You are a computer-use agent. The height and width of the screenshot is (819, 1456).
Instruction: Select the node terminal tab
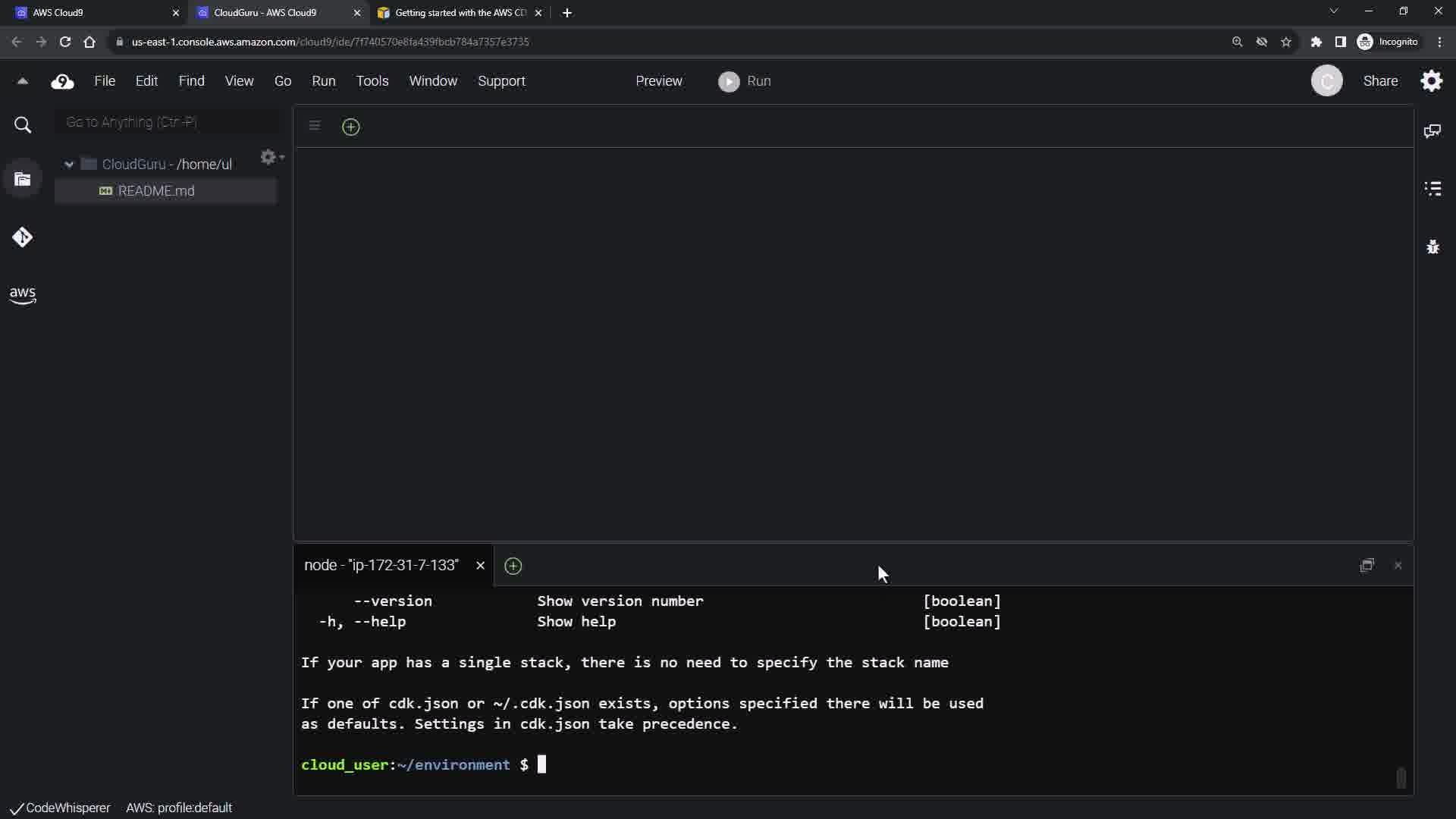[x=381, y=566]
